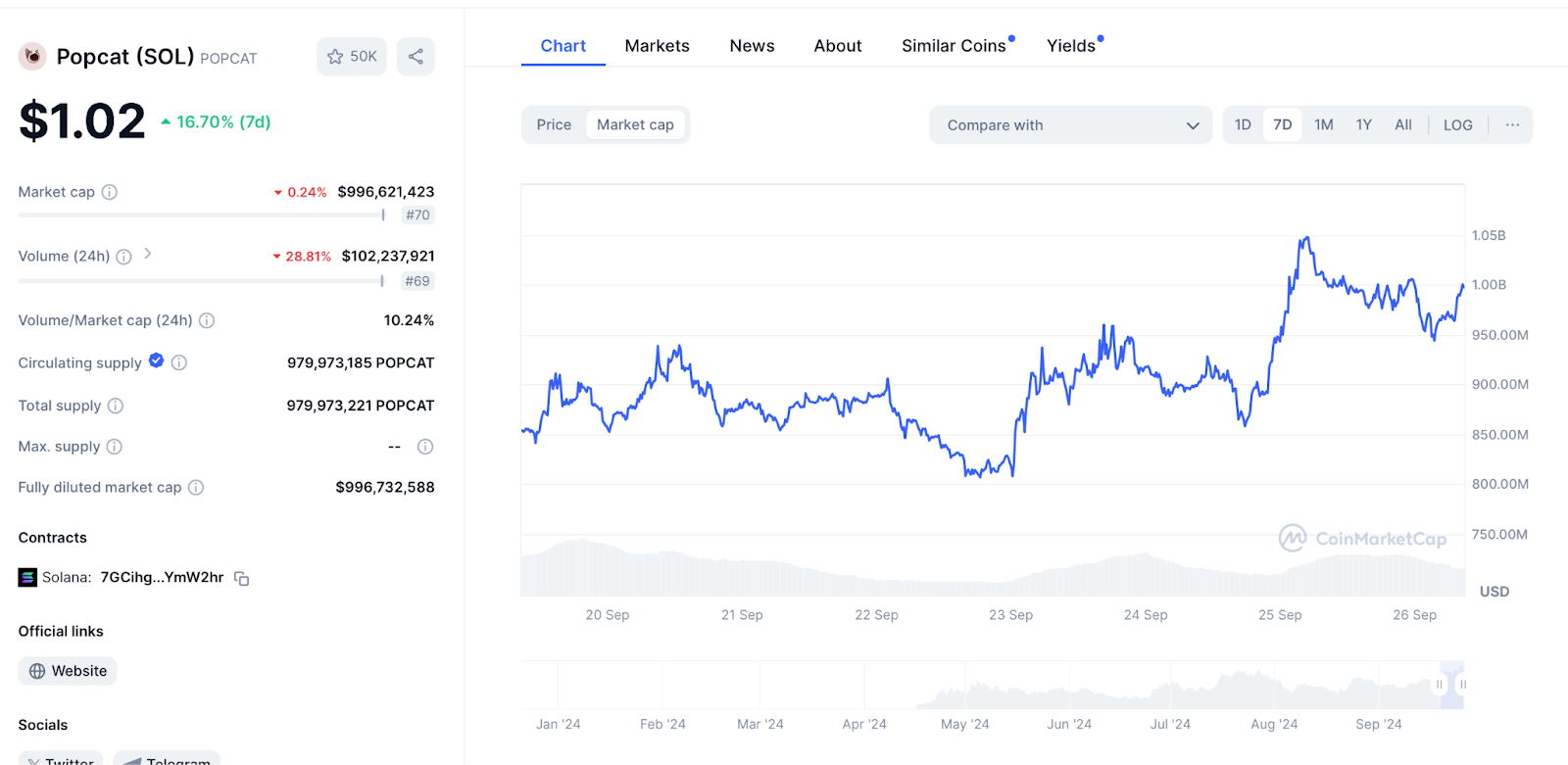Open Volume (24h) info icon
The height and width of the screenshot is (765, 1568).
[x=123, y=257]
